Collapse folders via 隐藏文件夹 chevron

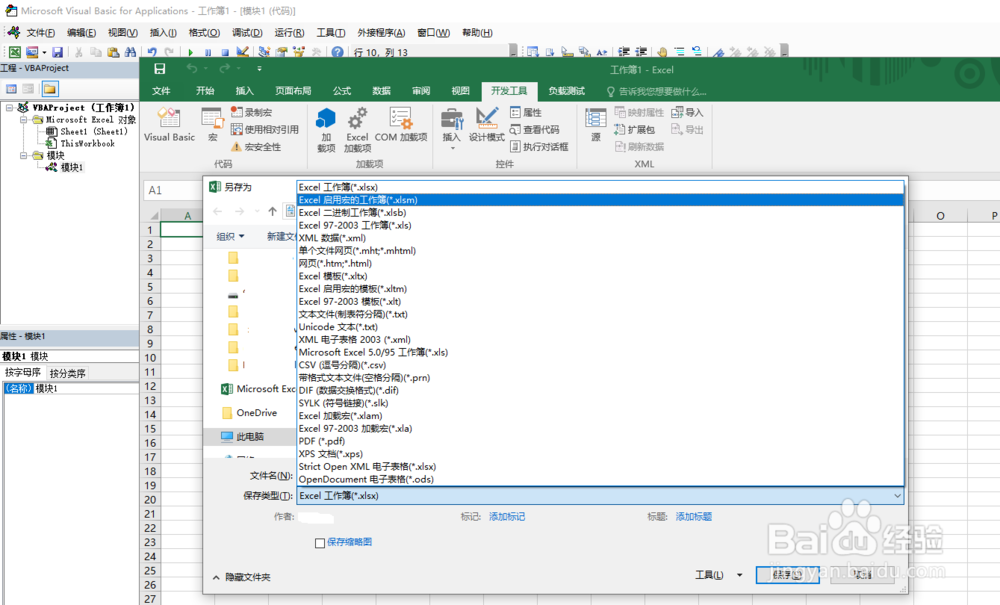pos(216,577)
